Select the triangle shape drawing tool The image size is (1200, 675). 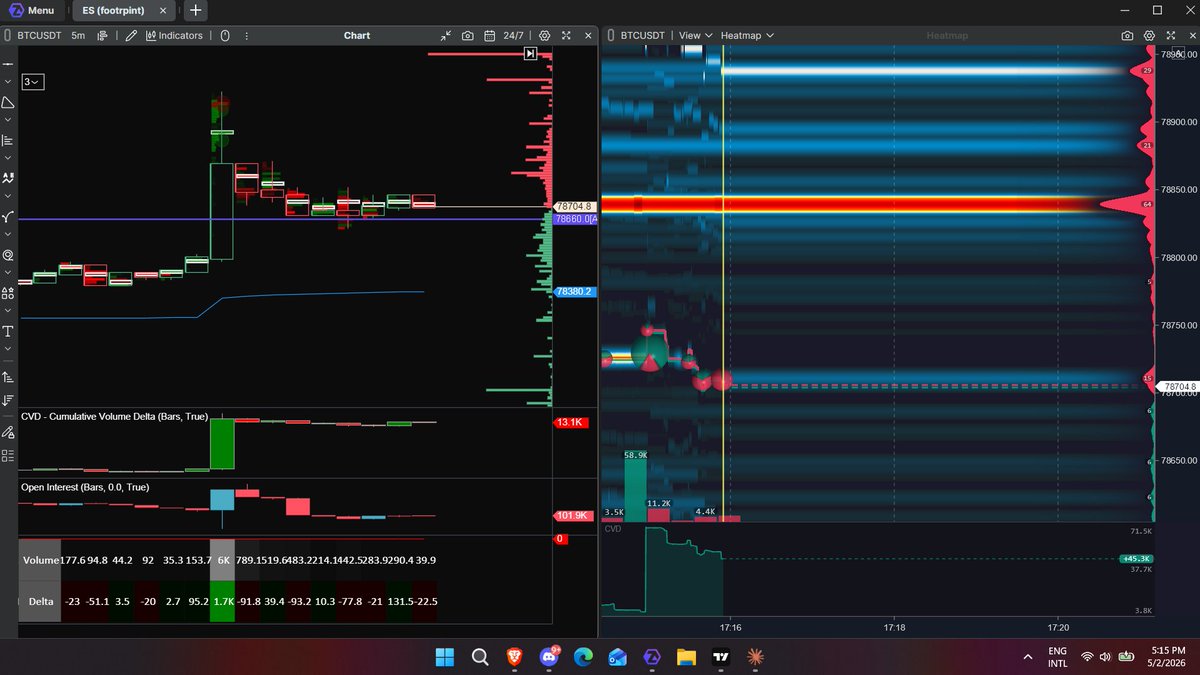[x=8, y=102]
